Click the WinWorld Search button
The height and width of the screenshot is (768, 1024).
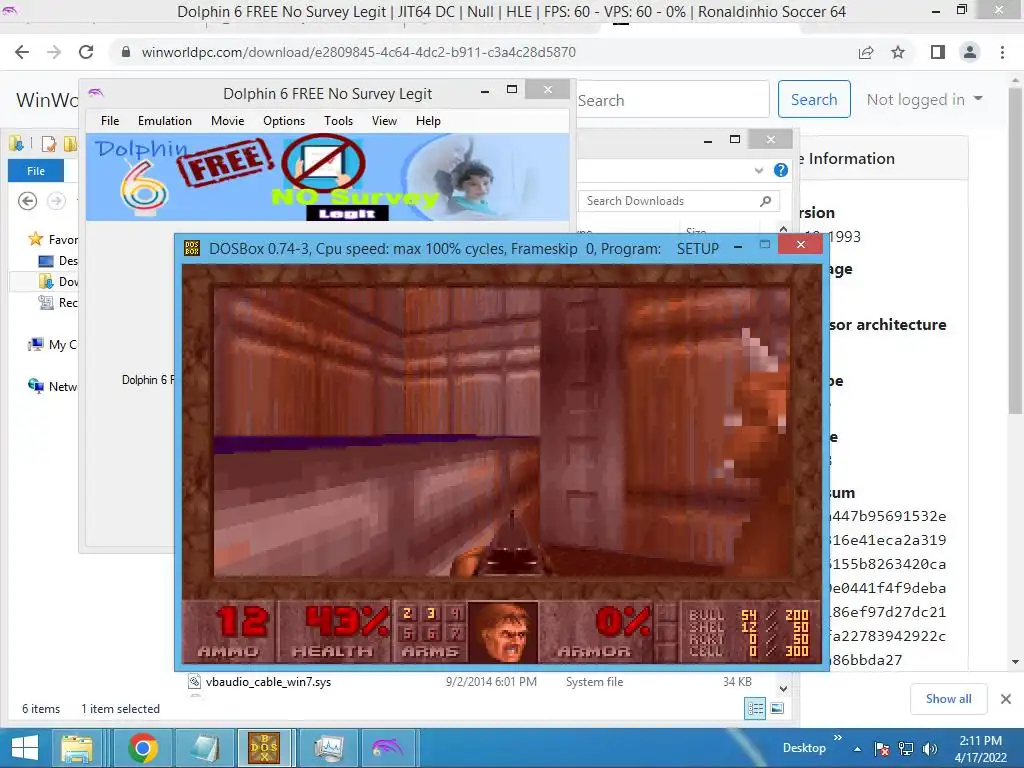tap(814, 99)
